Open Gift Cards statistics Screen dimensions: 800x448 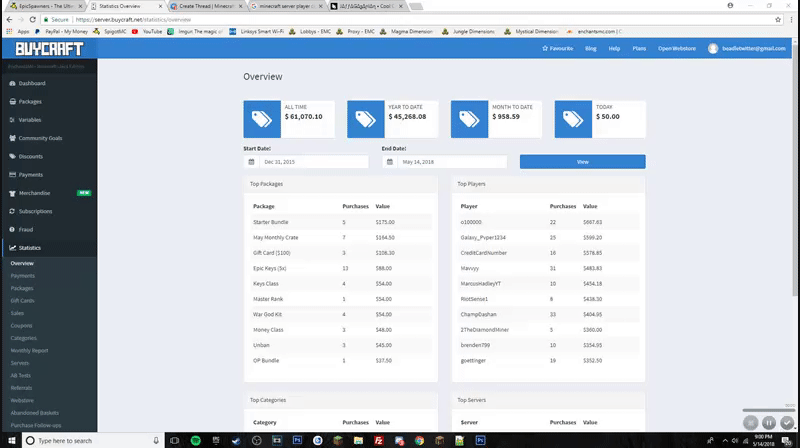tap(22, 301)
